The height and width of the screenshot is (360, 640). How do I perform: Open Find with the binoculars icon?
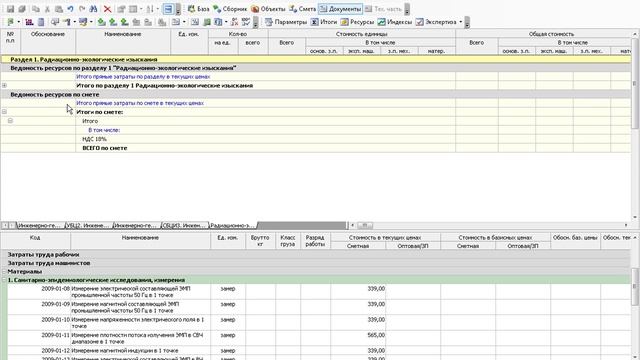coord(93,9)
